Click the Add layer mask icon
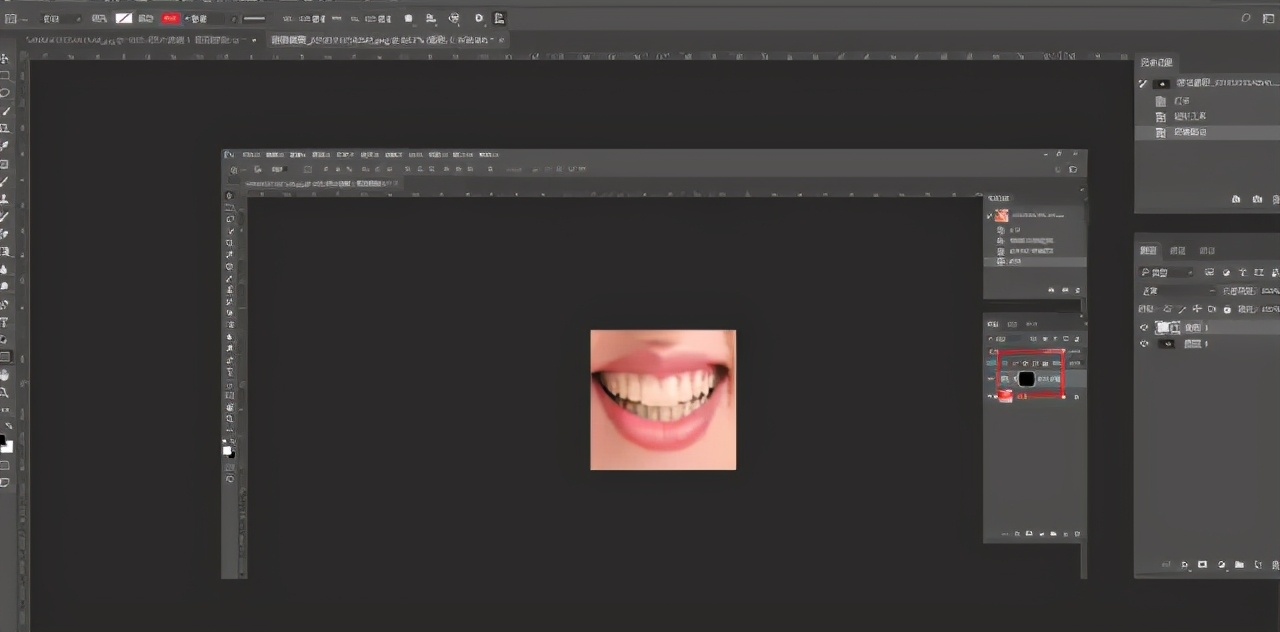 [1202, 565]
